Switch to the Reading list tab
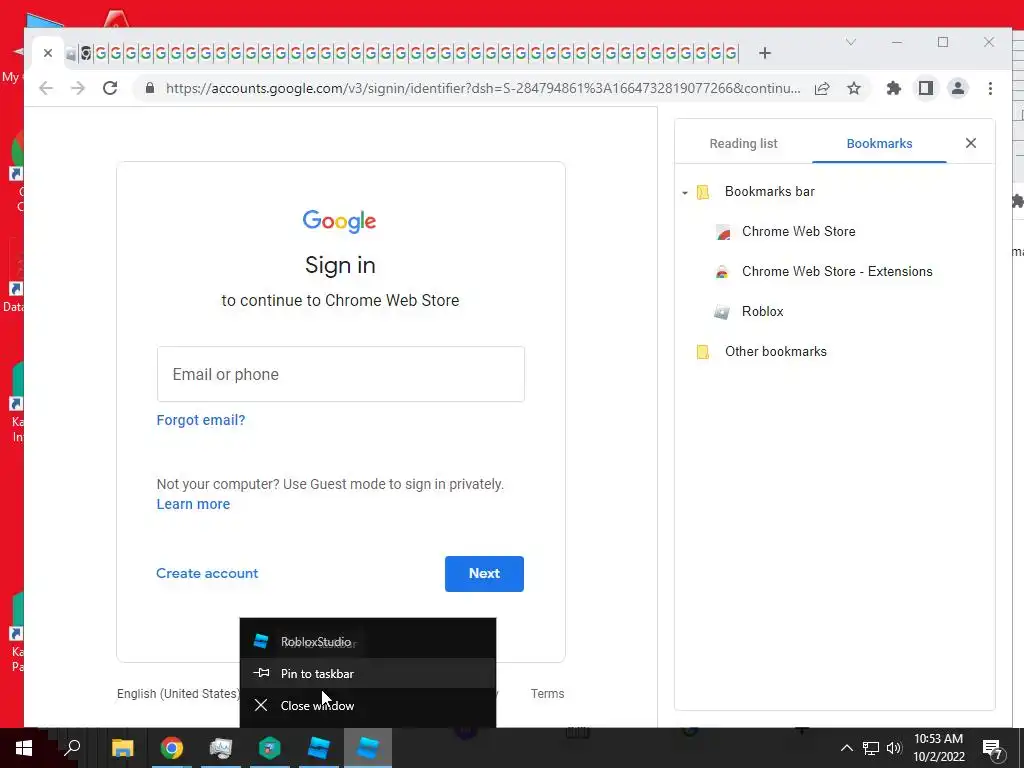 point(743,143)
